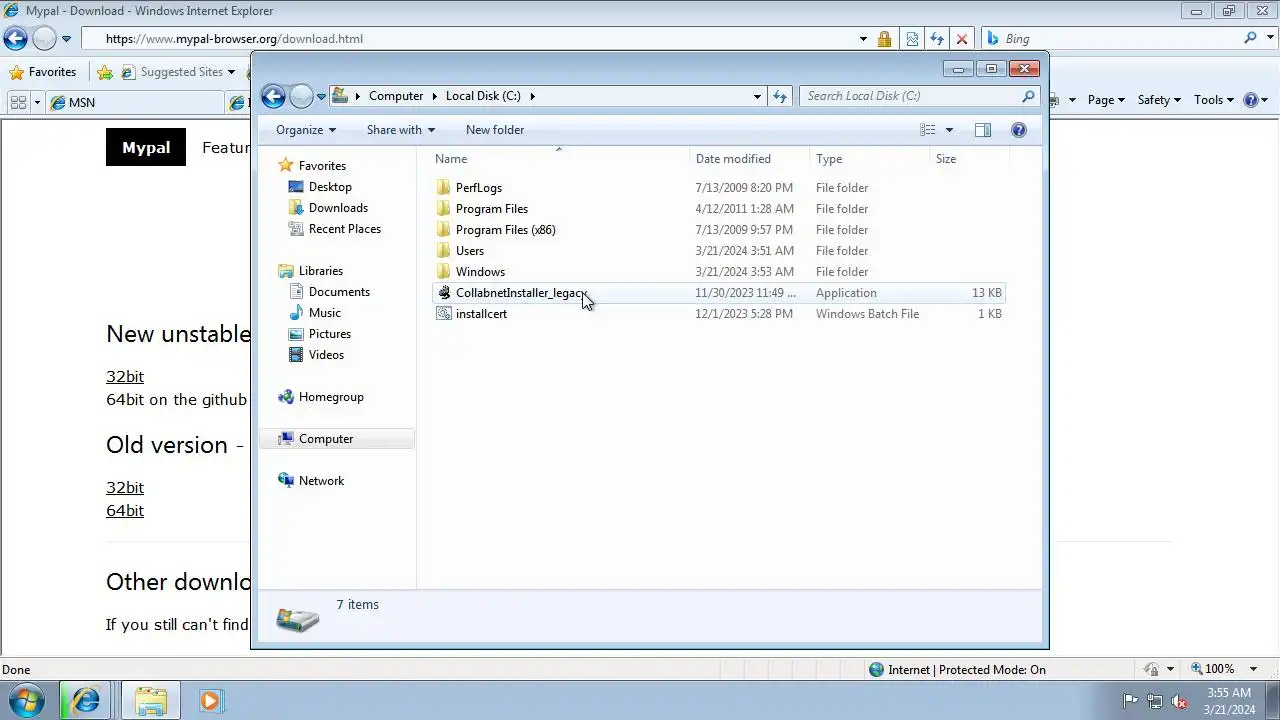Click Internet Explorer Back button
Image resolution: width=1280 pixels, height=720 pixels.
pyautogui.click(x=15, y=39)
